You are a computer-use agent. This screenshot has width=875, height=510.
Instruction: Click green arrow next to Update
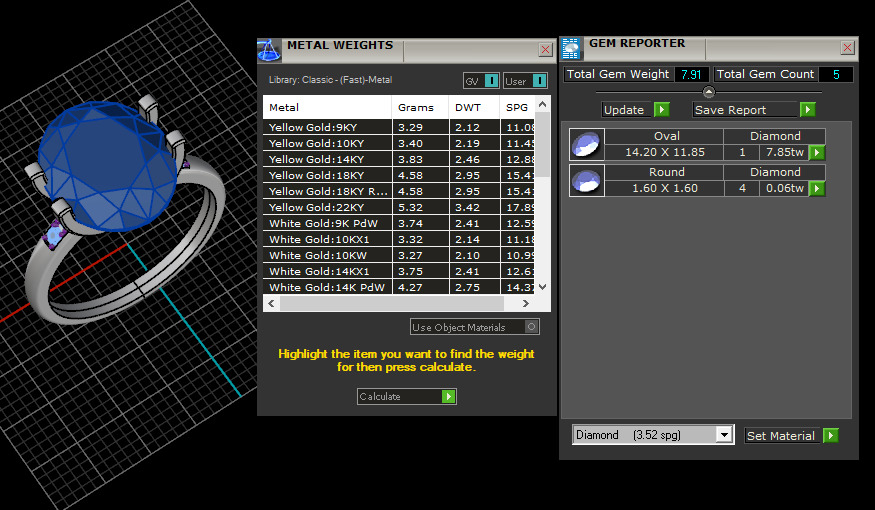(662, 109)
